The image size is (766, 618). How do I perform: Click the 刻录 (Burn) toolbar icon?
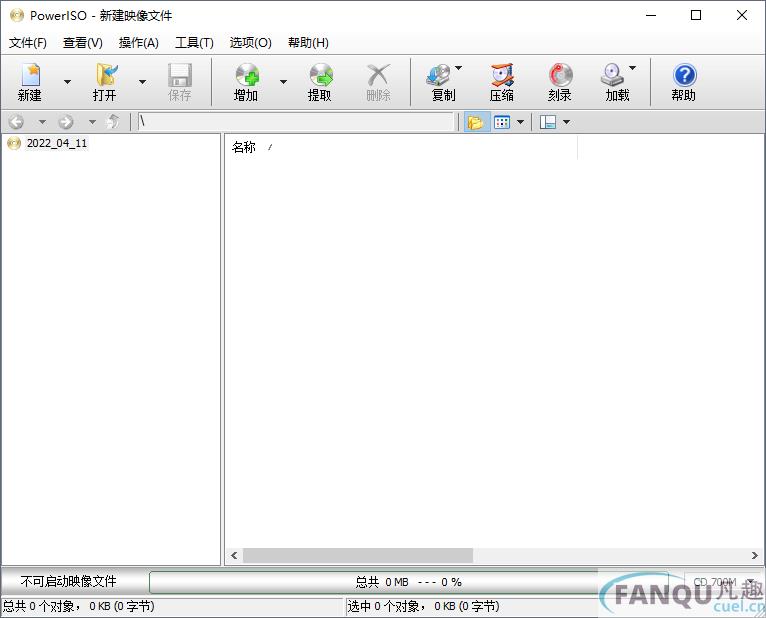560,82
